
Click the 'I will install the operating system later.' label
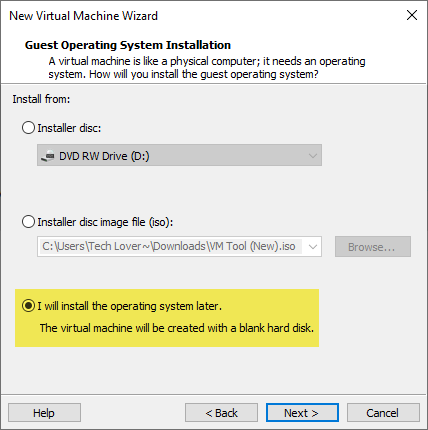129,306
